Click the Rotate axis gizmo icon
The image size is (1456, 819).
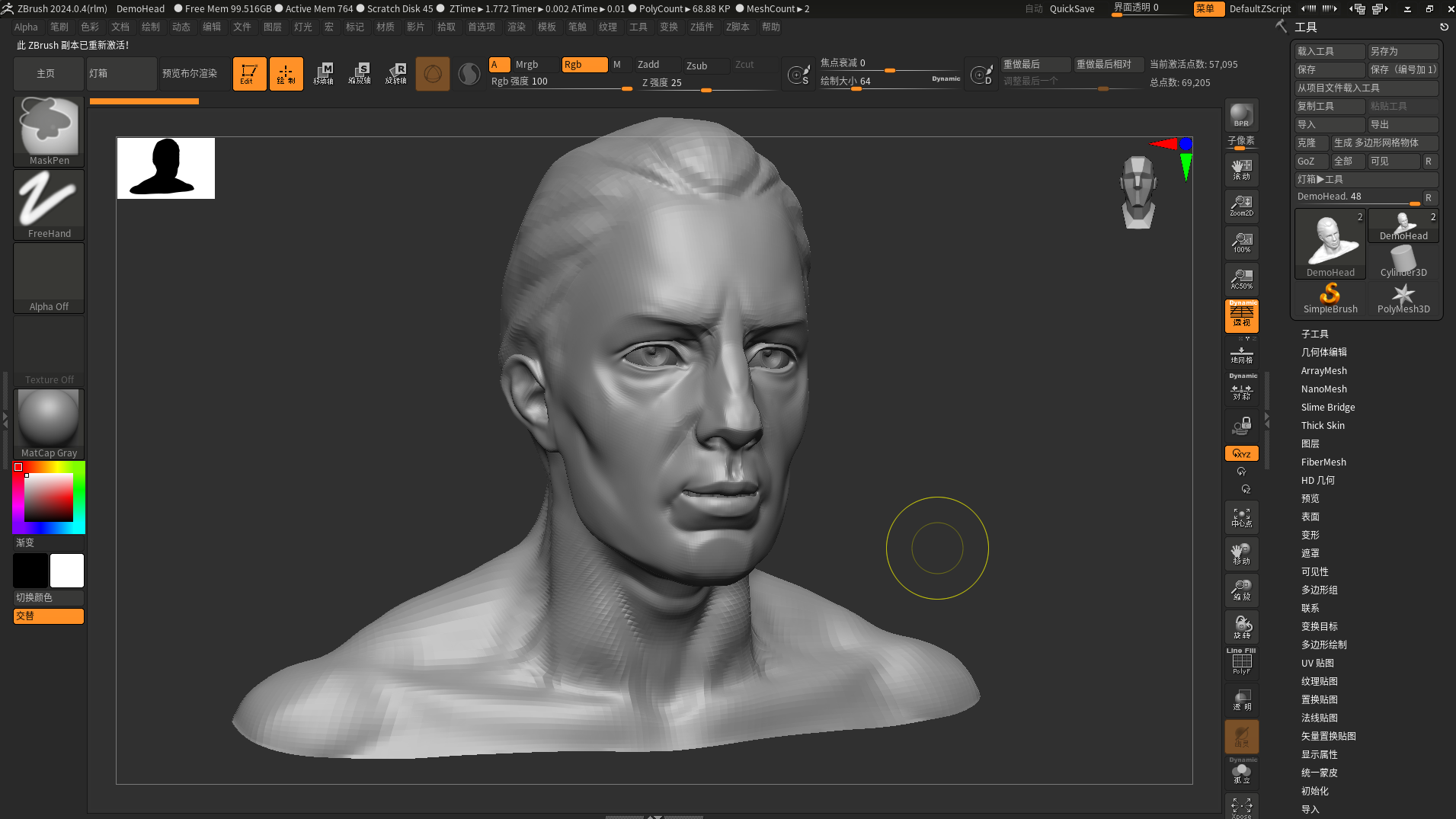click(x=395, y=74)
